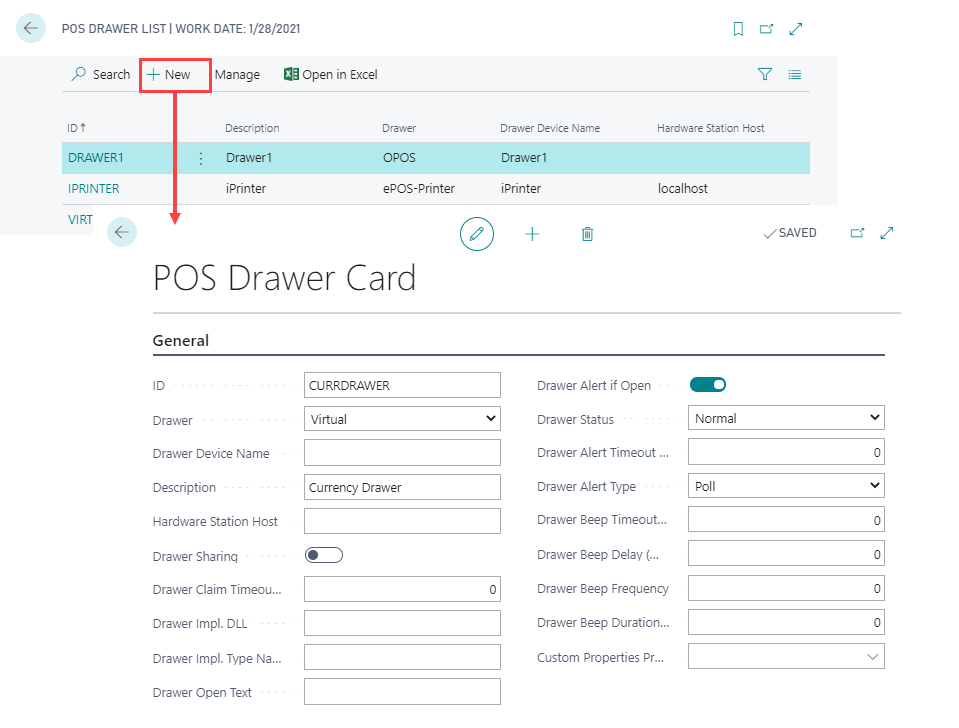Sort by the ID column header
The width and height of the screenshot is (959, 728).
point(76,128)
